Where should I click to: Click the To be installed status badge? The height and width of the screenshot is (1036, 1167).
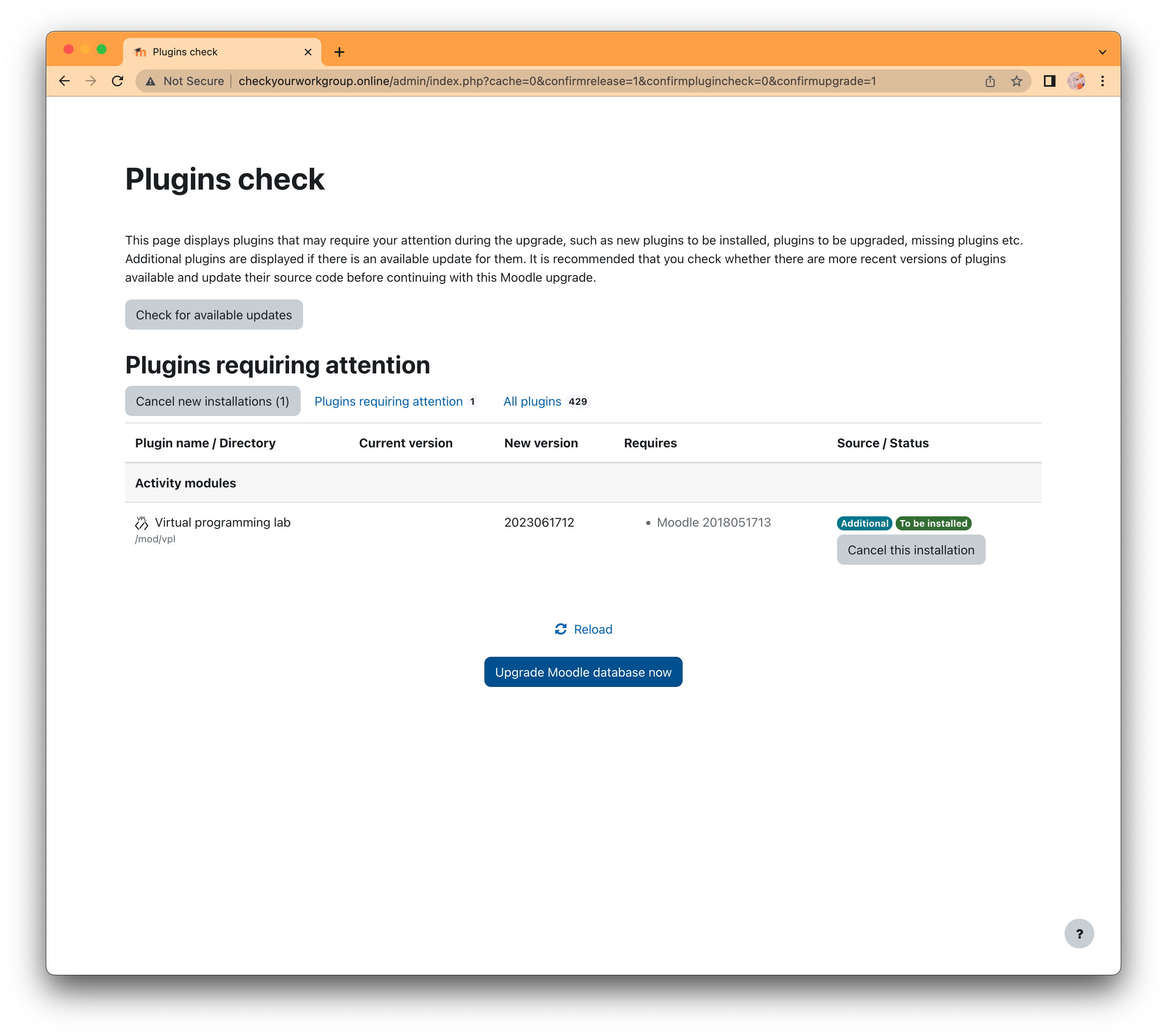(932, 523)
